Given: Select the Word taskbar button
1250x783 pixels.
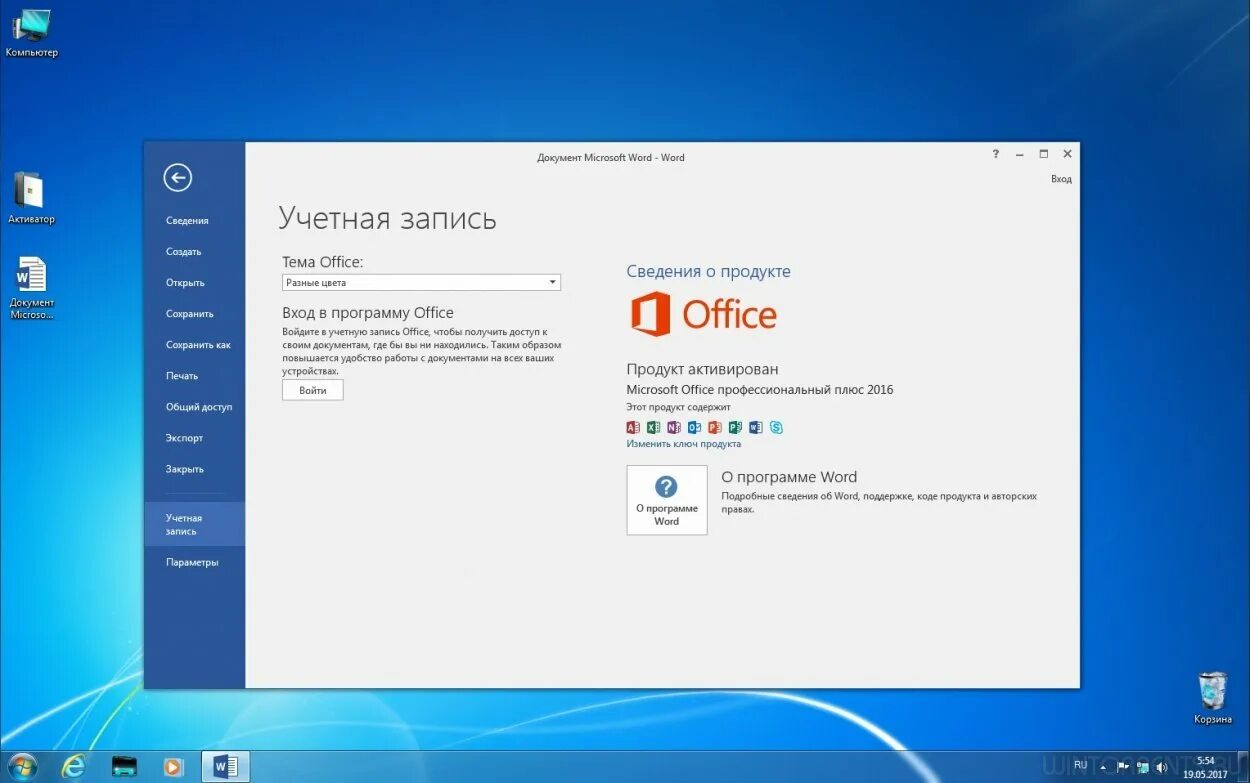Looking at the screenshot, I should (225, 767).
